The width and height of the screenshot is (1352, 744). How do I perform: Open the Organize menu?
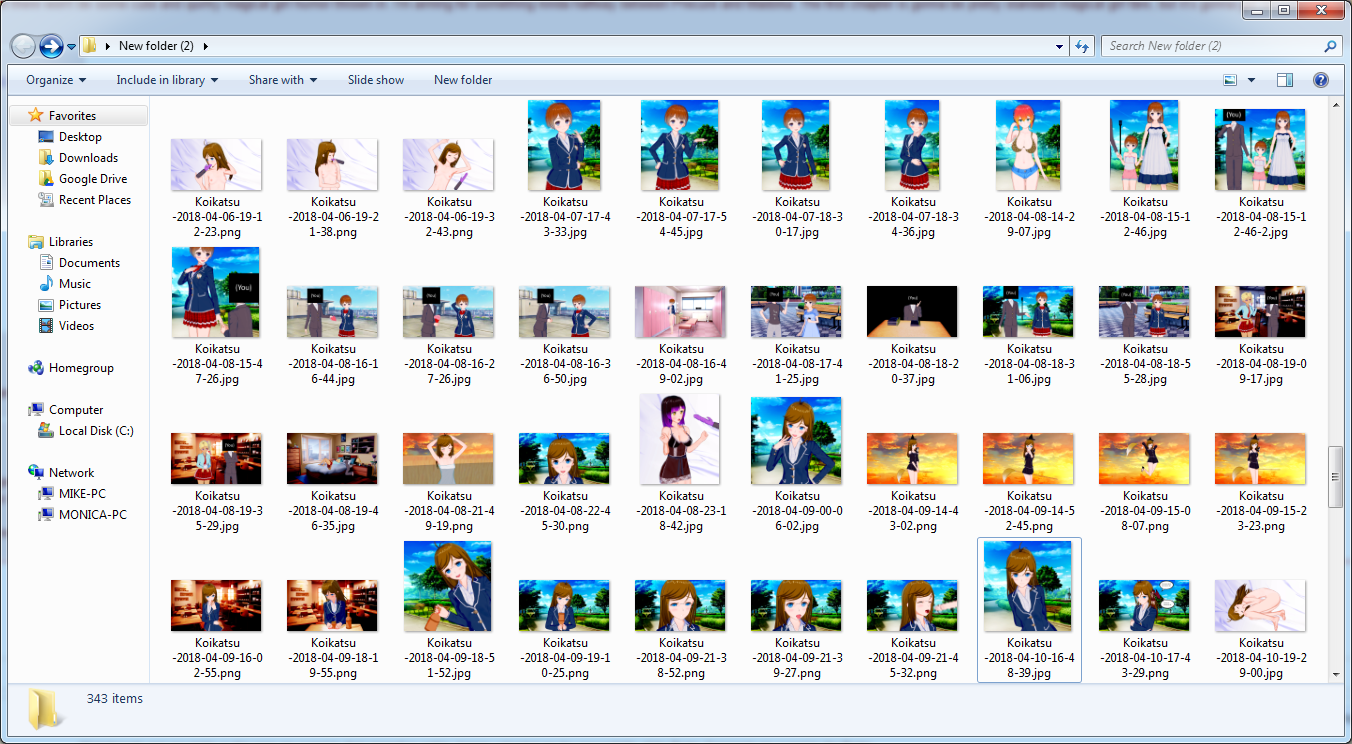[56, 80]
